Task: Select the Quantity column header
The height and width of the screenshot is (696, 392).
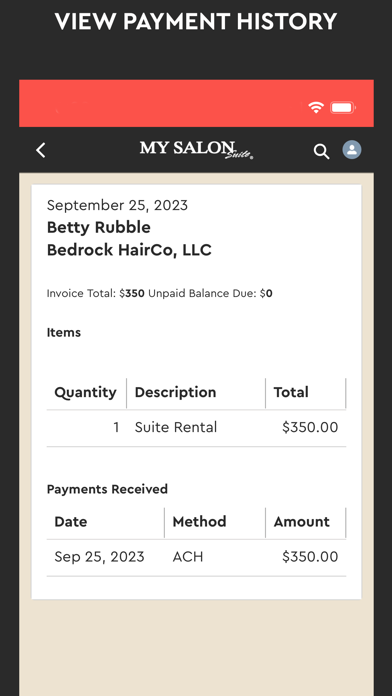Action: 85,392
